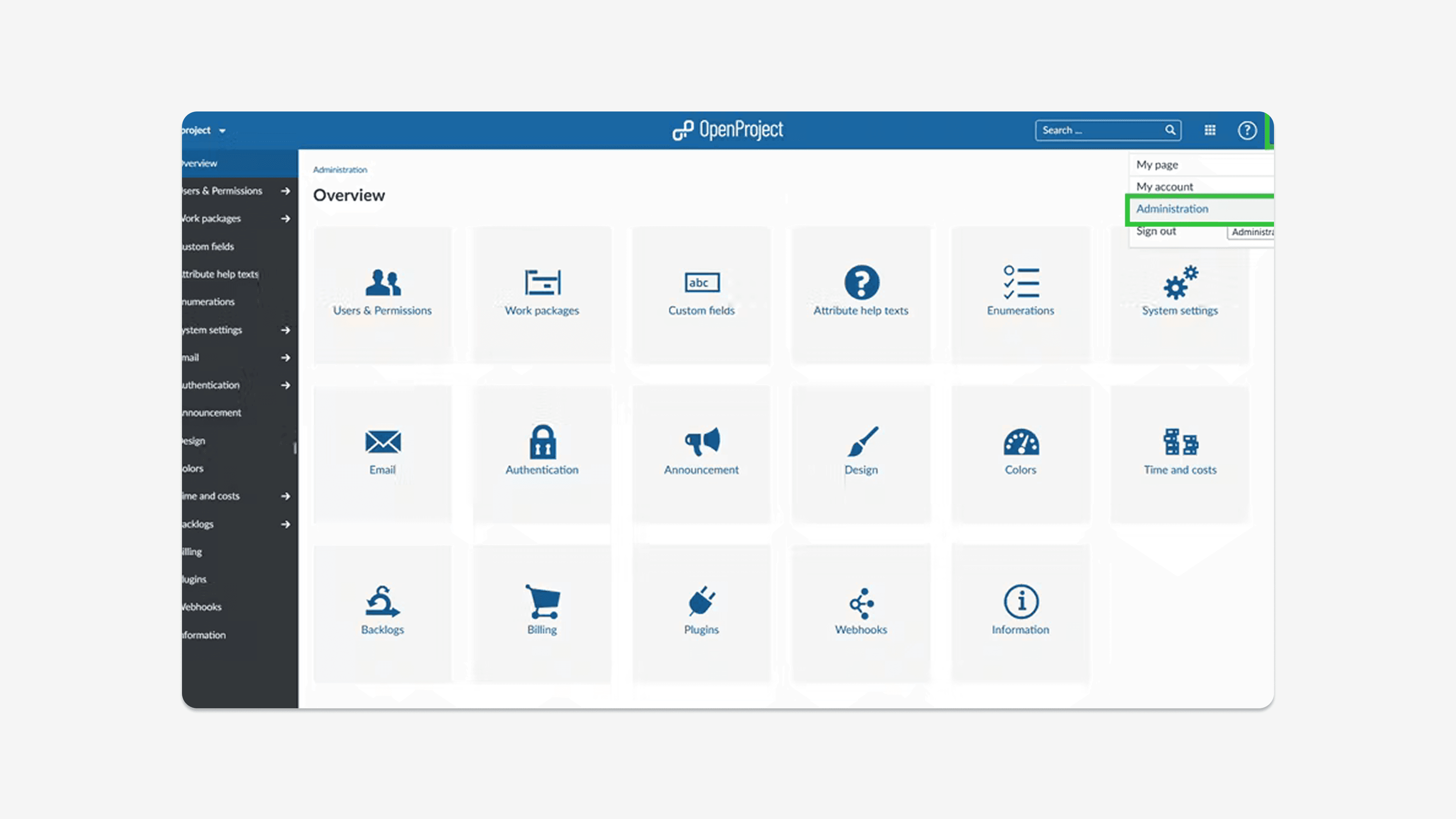This screenshot has width=1456, height=819.
Task: Click the Enumerations tile label
Action: (1021, 310)
